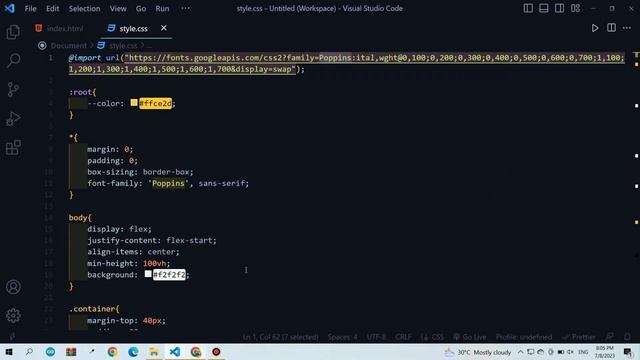Change indentation via Spaces: 4
640x360 pixels.
[342, 337]
